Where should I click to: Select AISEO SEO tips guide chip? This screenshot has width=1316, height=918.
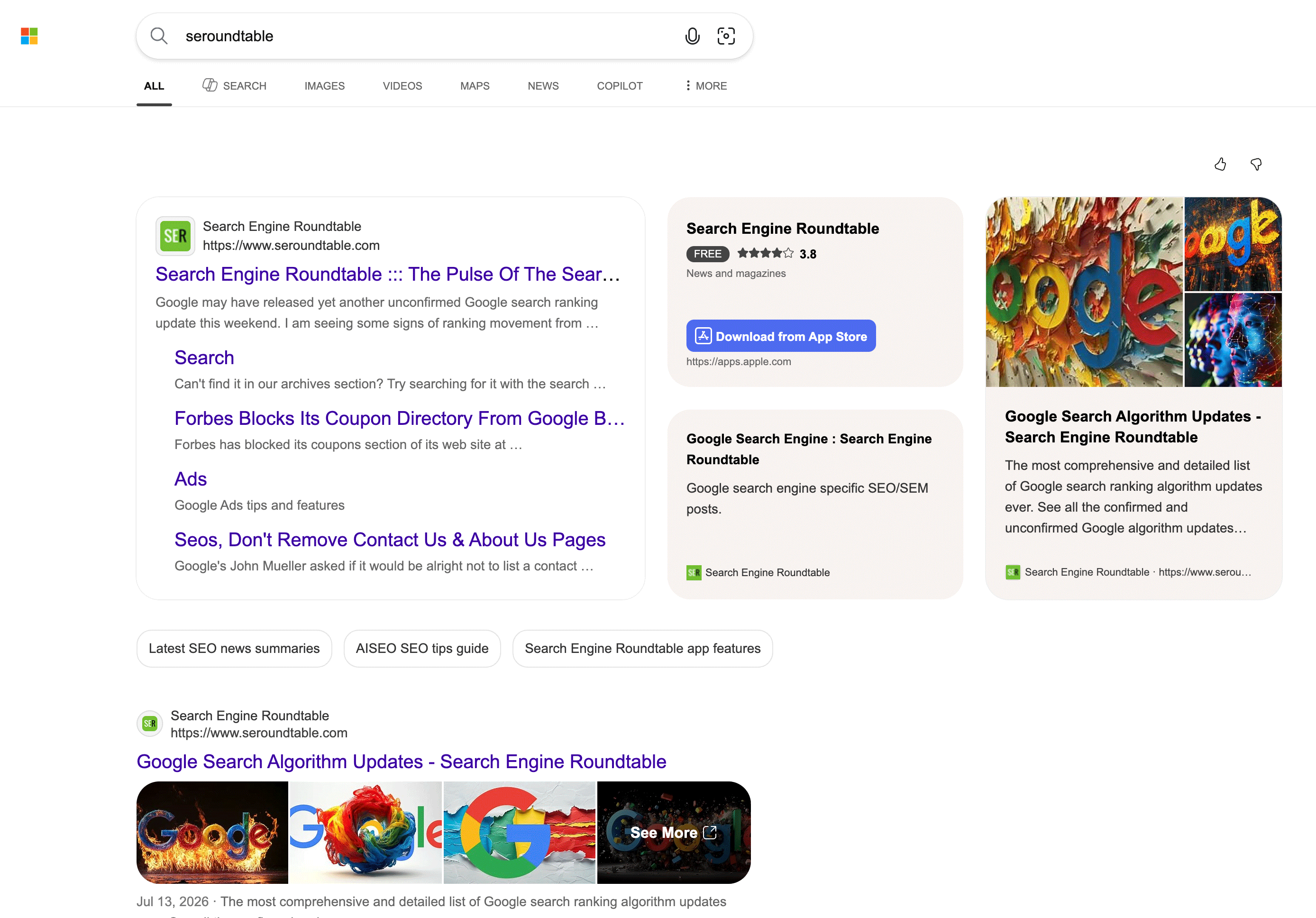(422, 649)
